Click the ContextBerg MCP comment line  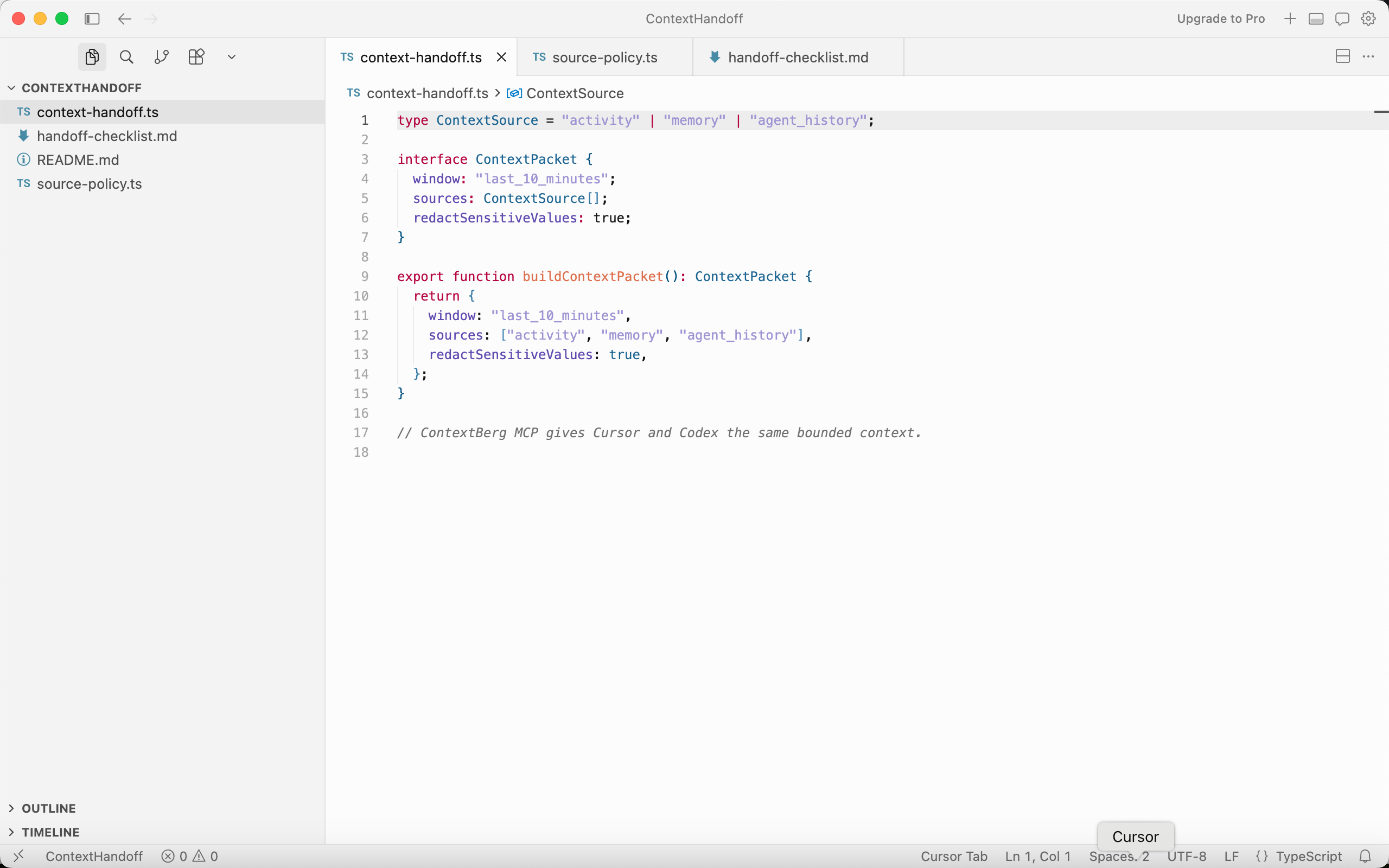(659, 433)
